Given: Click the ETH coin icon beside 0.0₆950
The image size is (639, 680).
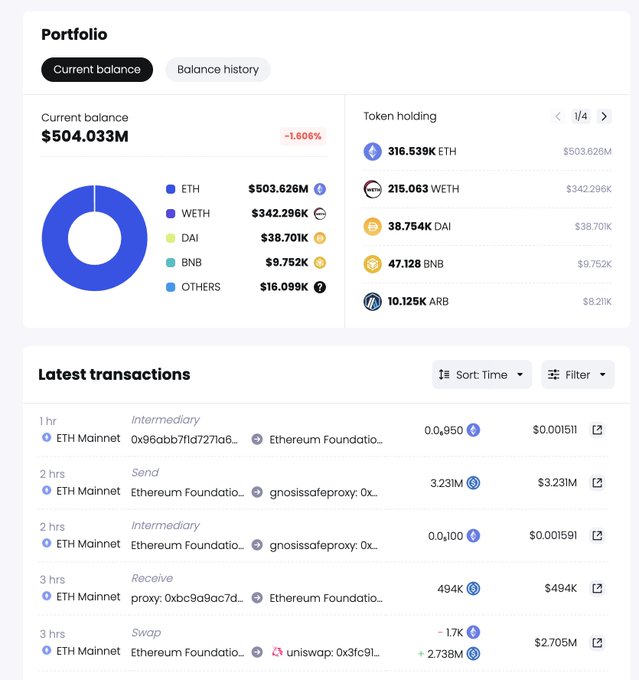Looking at the screenshot, I should tap(473, 430).
